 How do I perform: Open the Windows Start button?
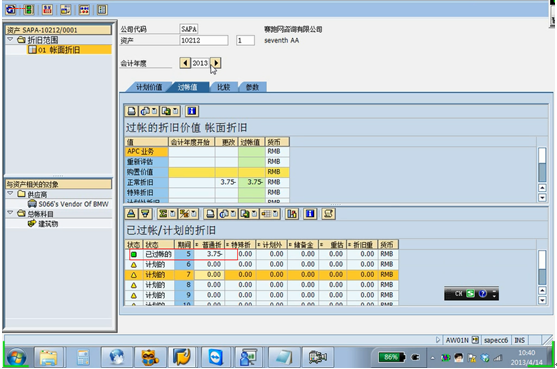pyautogui.click(x=16, y=357)
